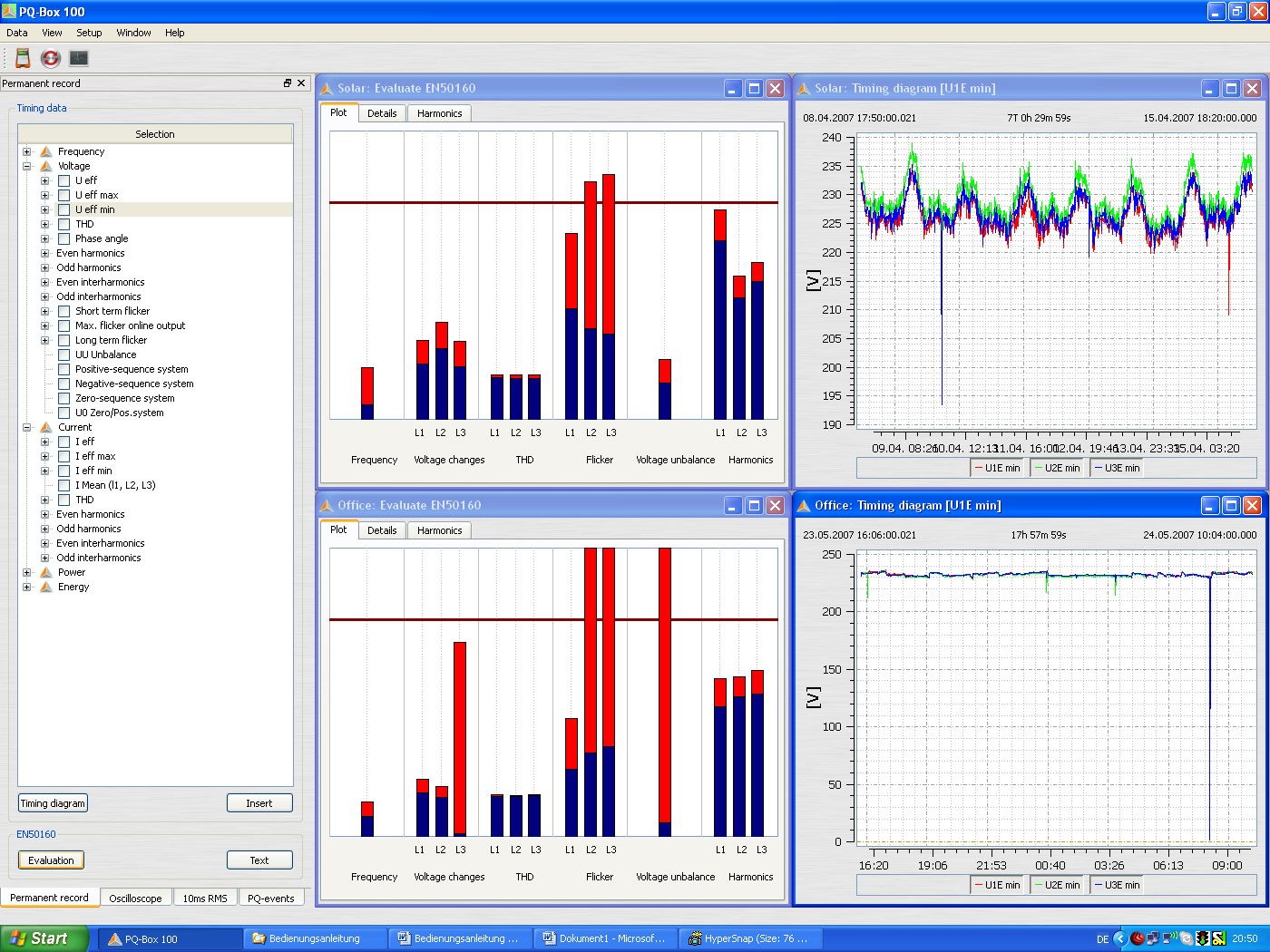The height and width of the screenshot is (952, 1270).
Task: Click the Solar Evaluate EN50160 window title icon
Action: coord(327,88)
